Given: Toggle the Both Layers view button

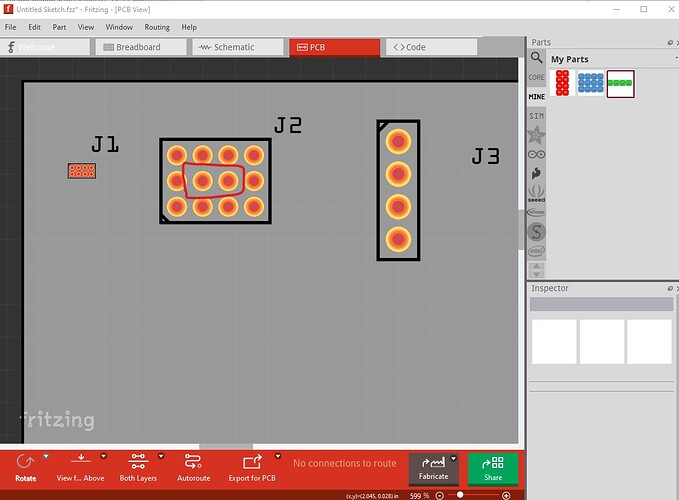Looking at the screenshot, I should (x=138, y=461).
